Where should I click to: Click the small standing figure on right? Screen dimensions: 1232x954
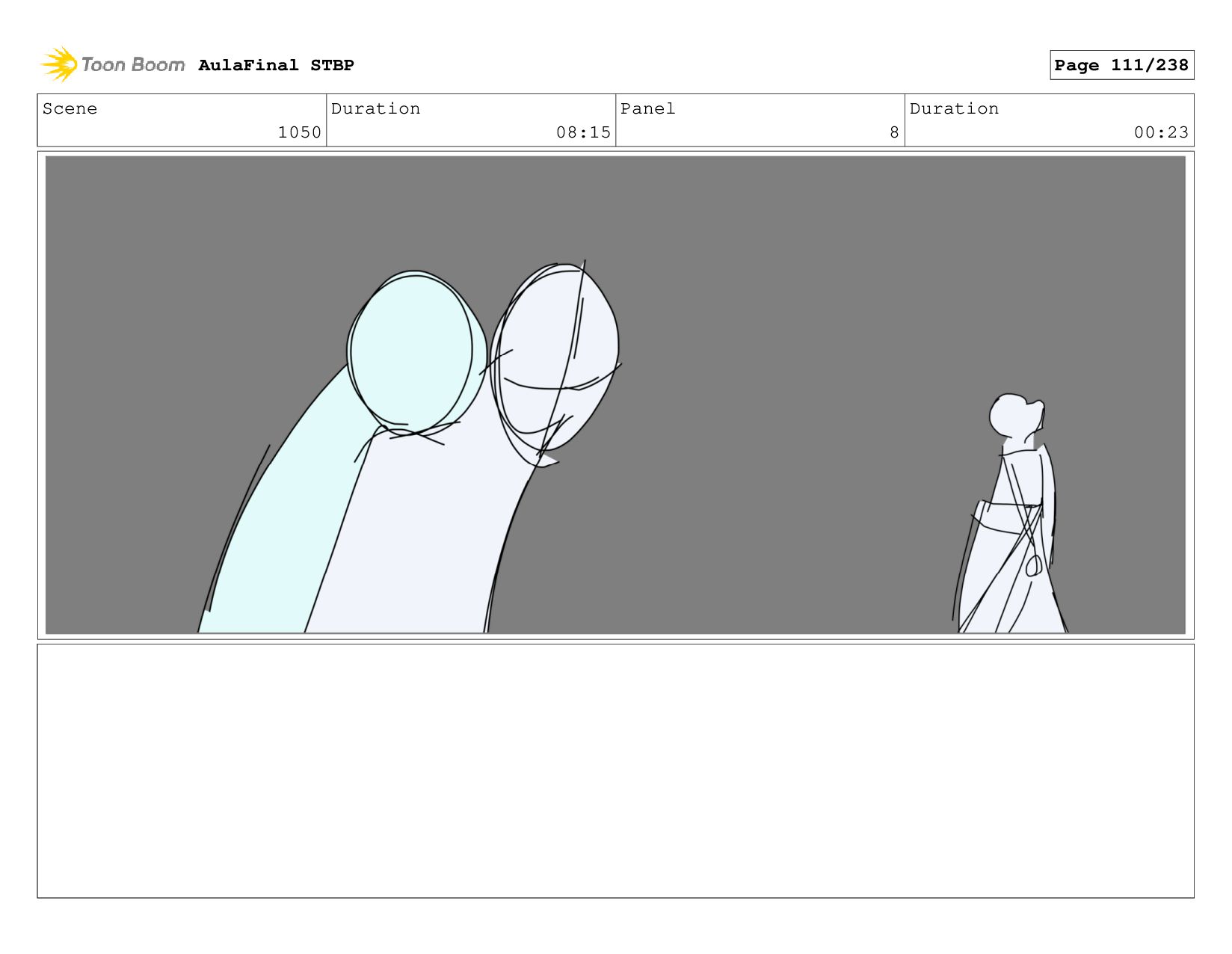[x=1011, y=514]
